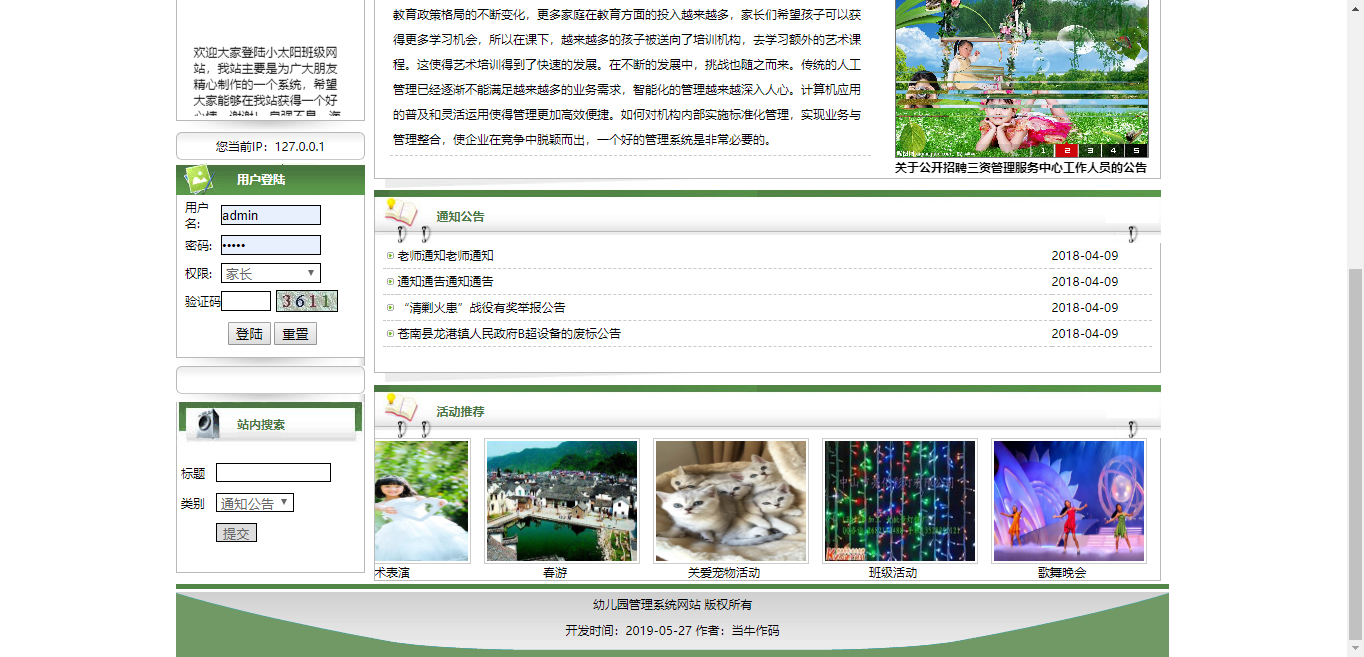Click the vertical page scrollbar thumb
Image resolution: width=1364 pixels, height=657 pixels.
(x=1355, y=453)
